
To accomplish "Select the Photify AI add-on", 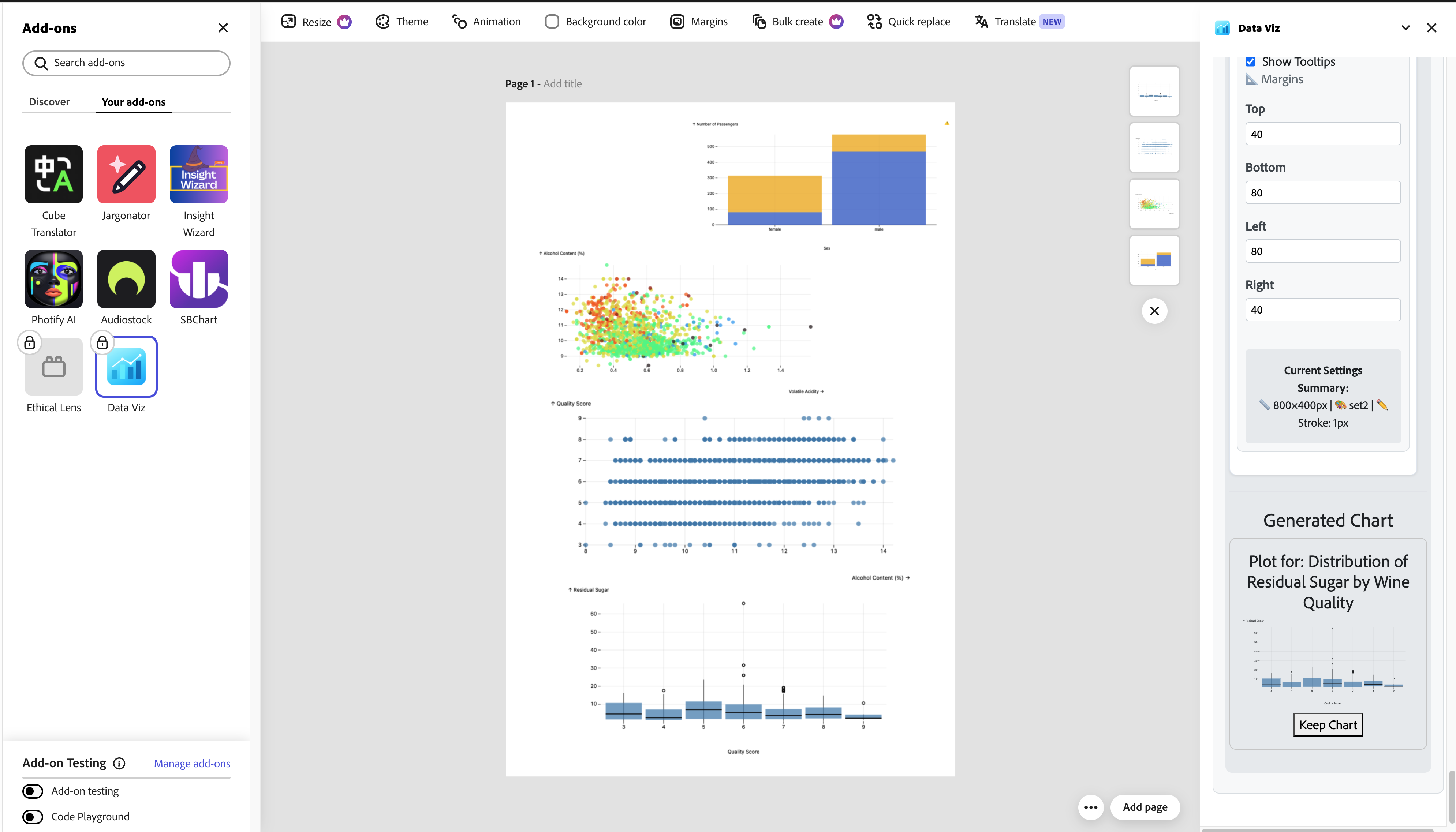I will 53,279.
